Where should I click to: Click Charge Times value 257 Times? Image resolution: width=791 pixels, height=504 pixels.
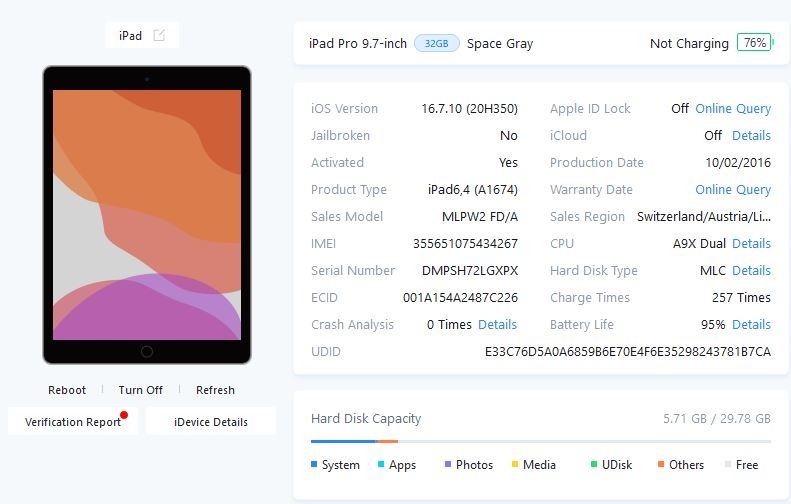[741, 298]
